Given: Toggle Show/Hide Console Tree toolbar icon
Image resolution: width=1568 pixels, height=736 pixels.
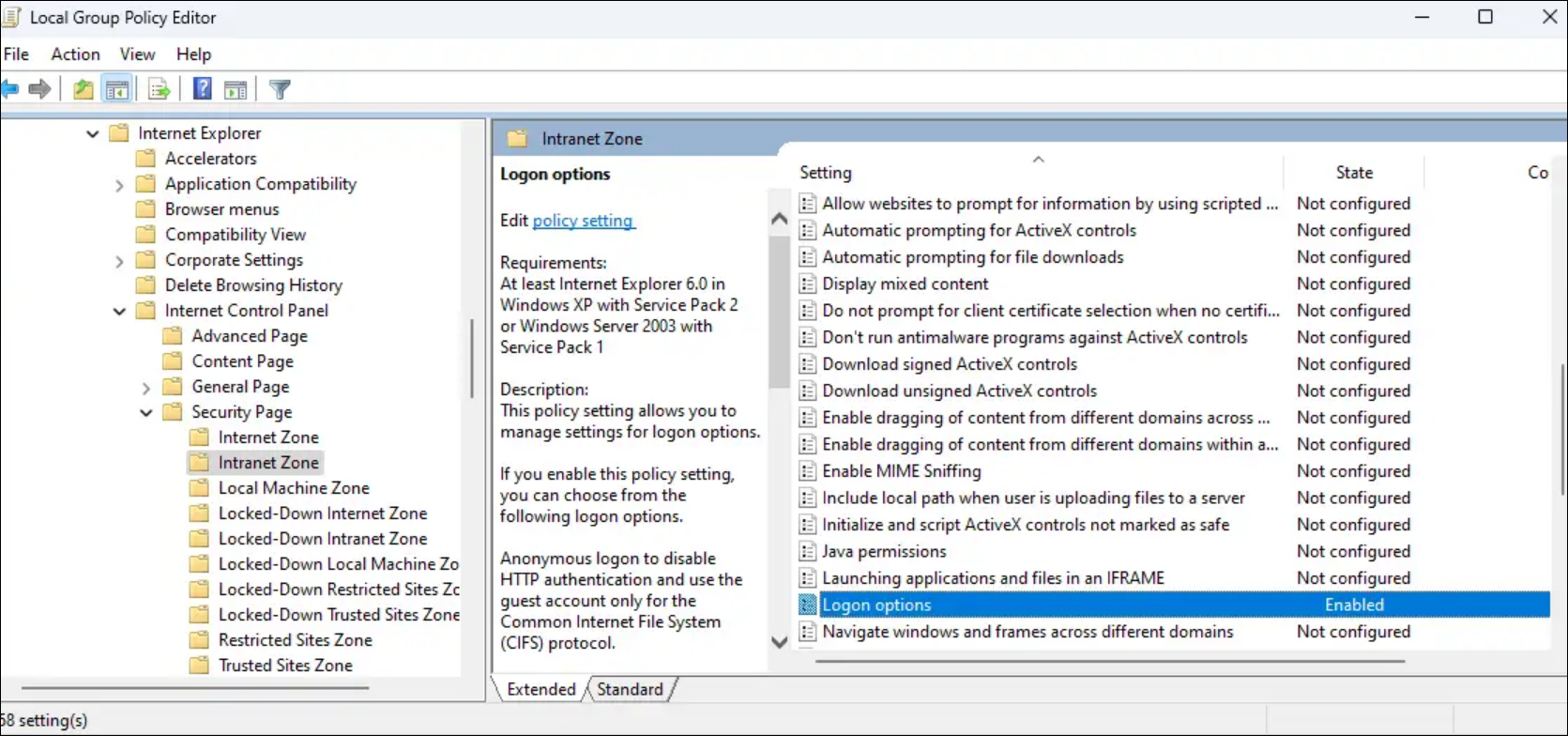Looking at the screenshot, I should point(117,89).
